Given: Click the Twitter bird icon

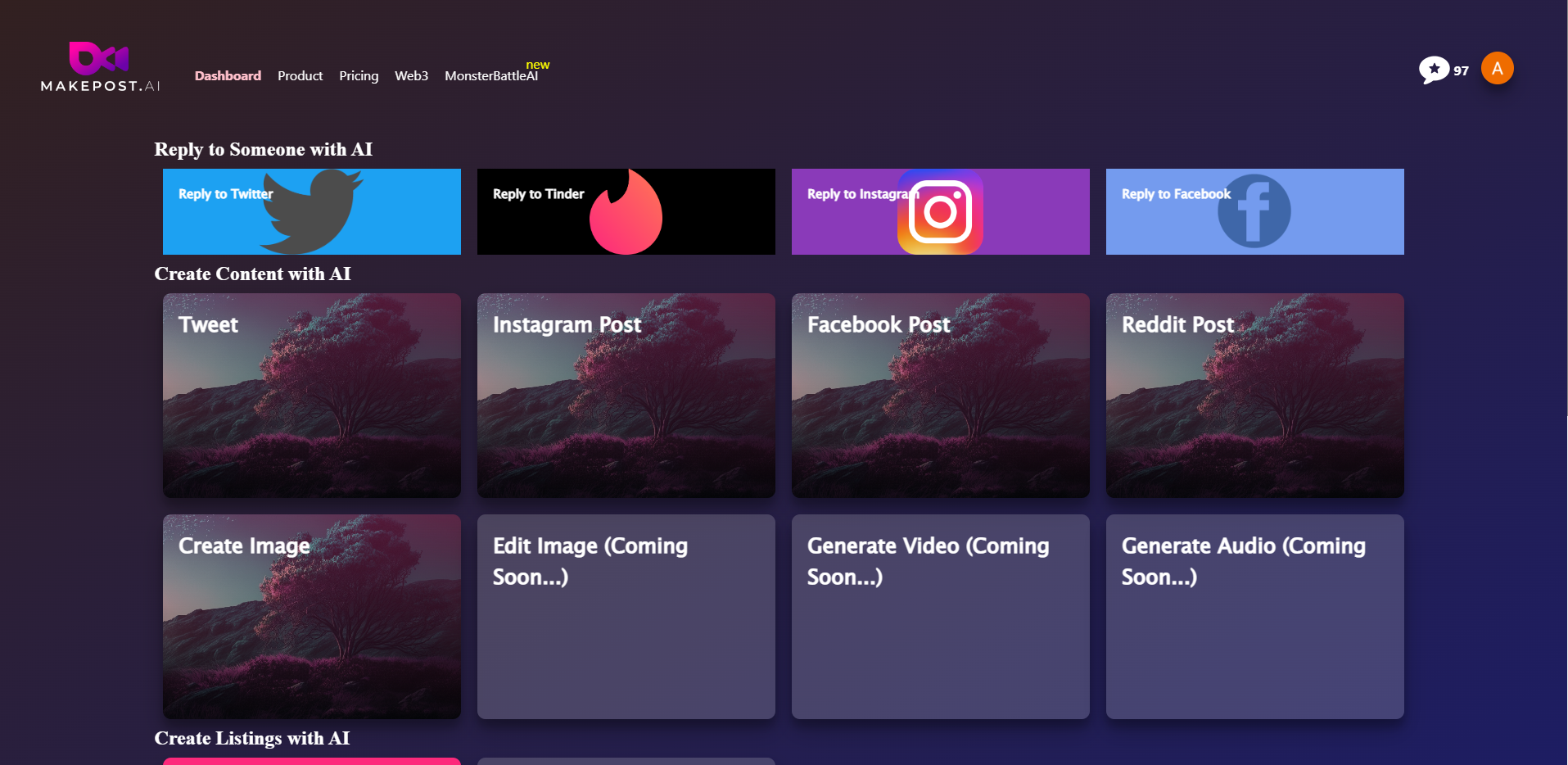Looking at the screenshot, I should click(x=311, y=211).
